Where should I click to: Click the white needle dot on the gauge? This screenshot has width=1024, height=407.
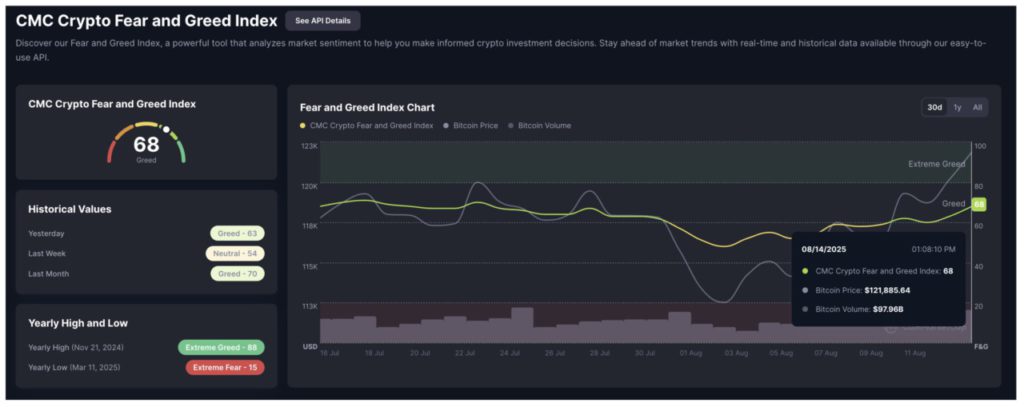(x=167, y=129)
